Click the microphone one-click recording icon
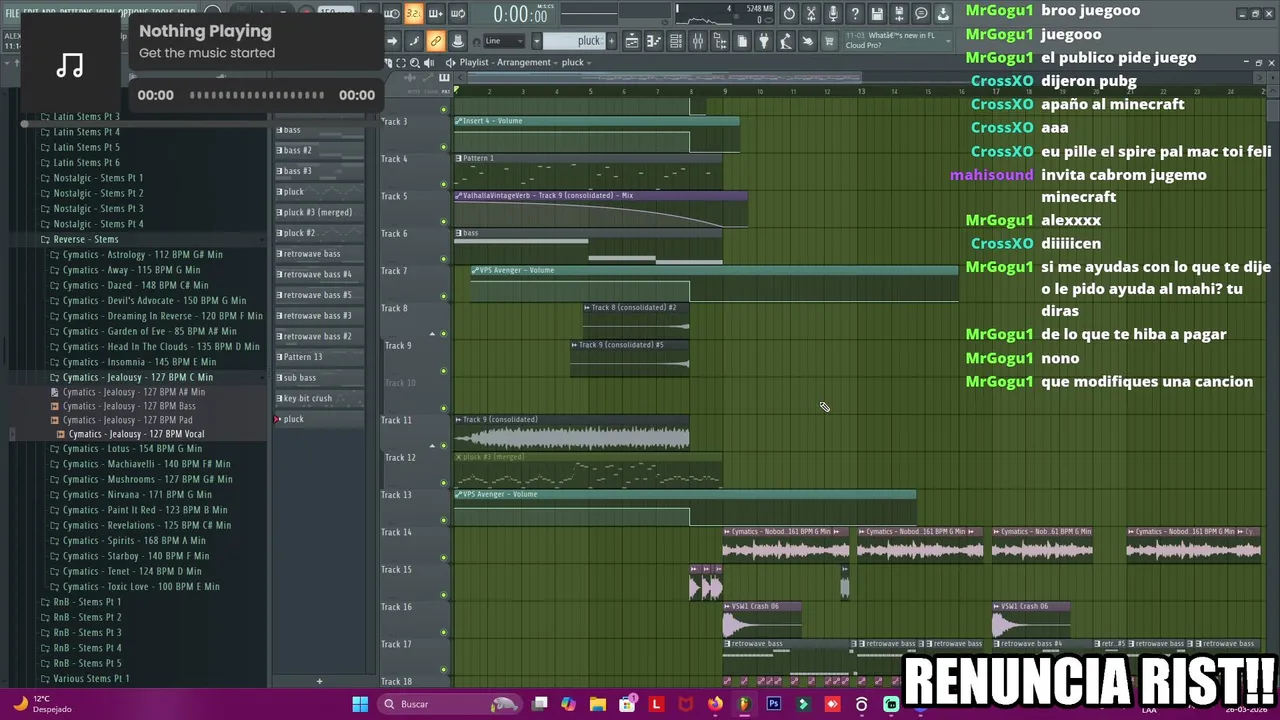The image size is (1280, 720). pos(833,14)
